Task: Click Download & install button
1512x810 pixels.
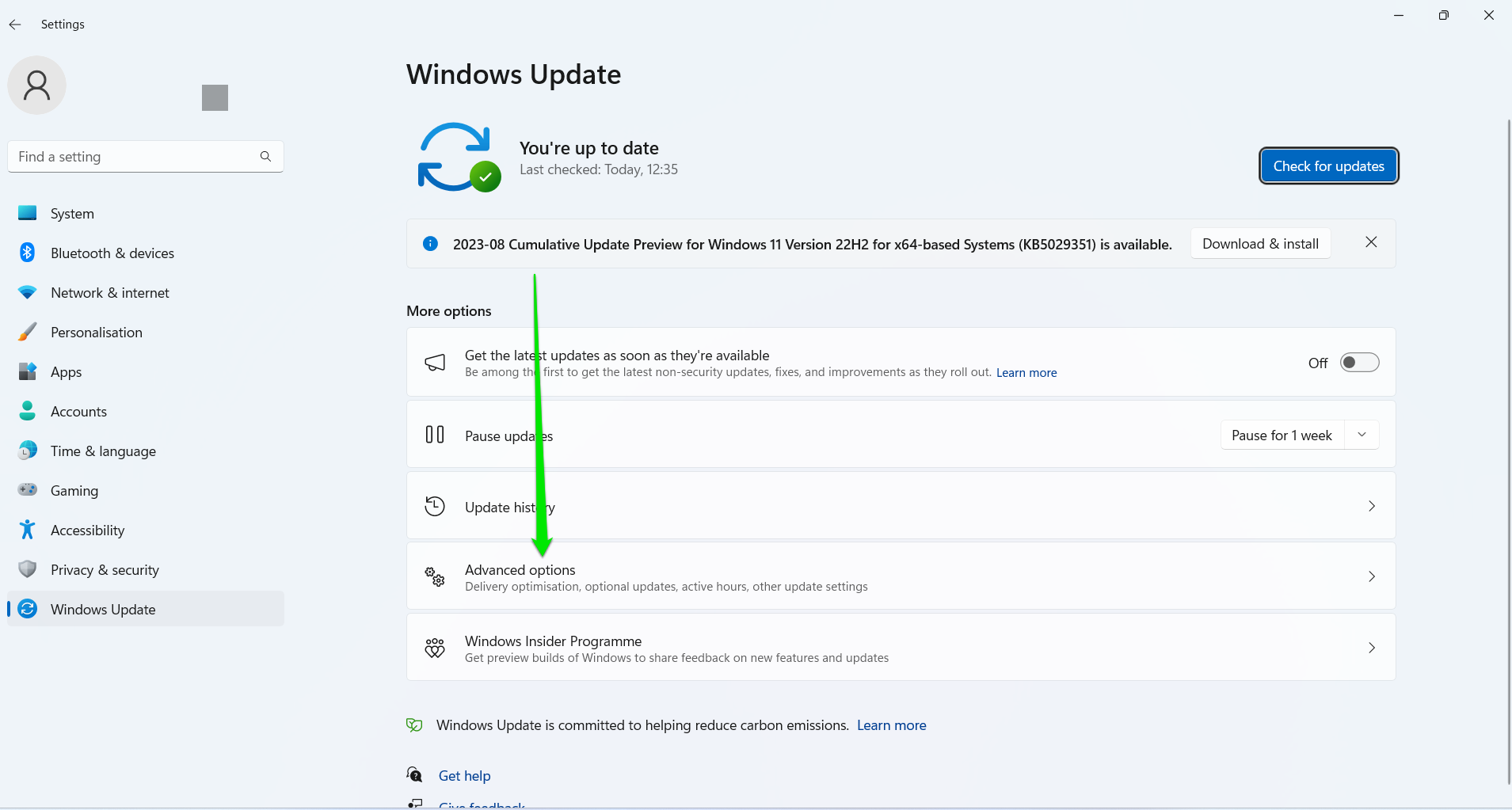Action: coord(1260,243)
